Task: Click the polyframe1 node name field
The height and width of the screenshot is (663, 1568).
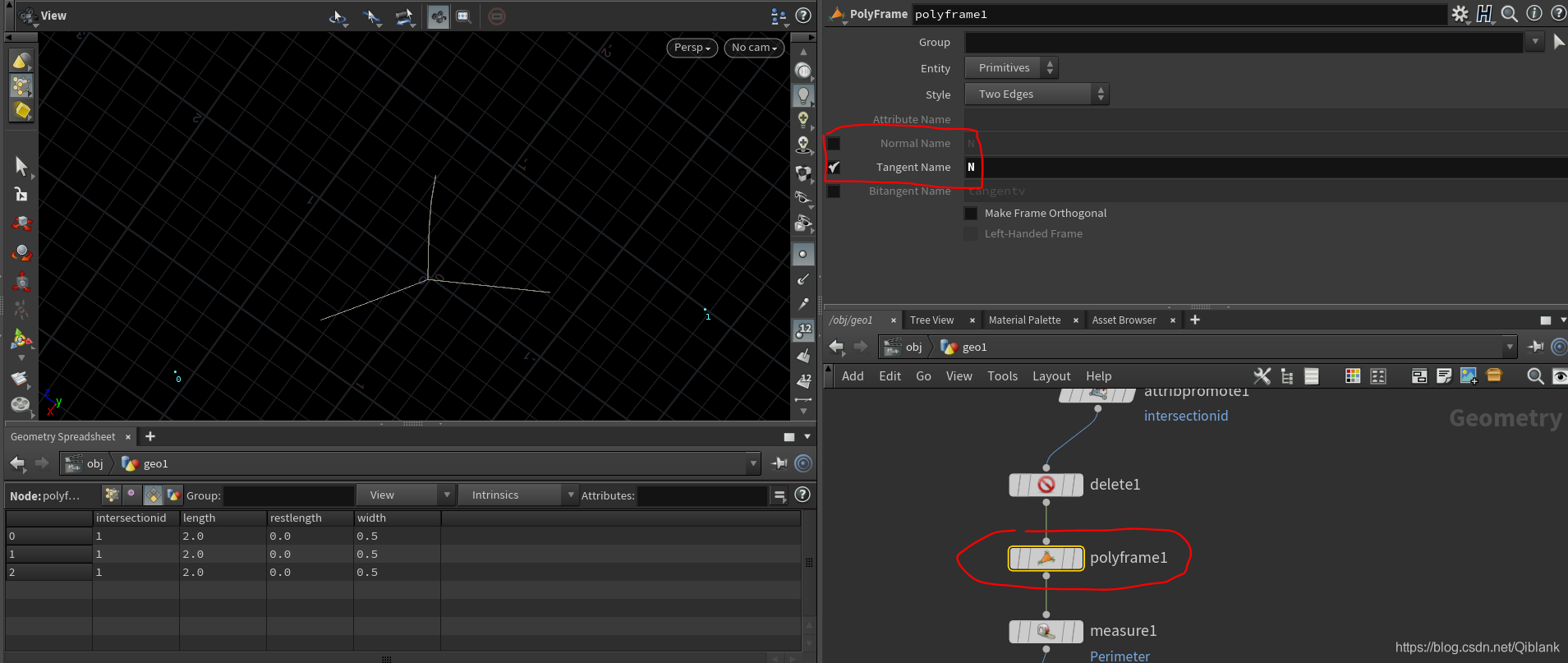Action: [1179, 15]
